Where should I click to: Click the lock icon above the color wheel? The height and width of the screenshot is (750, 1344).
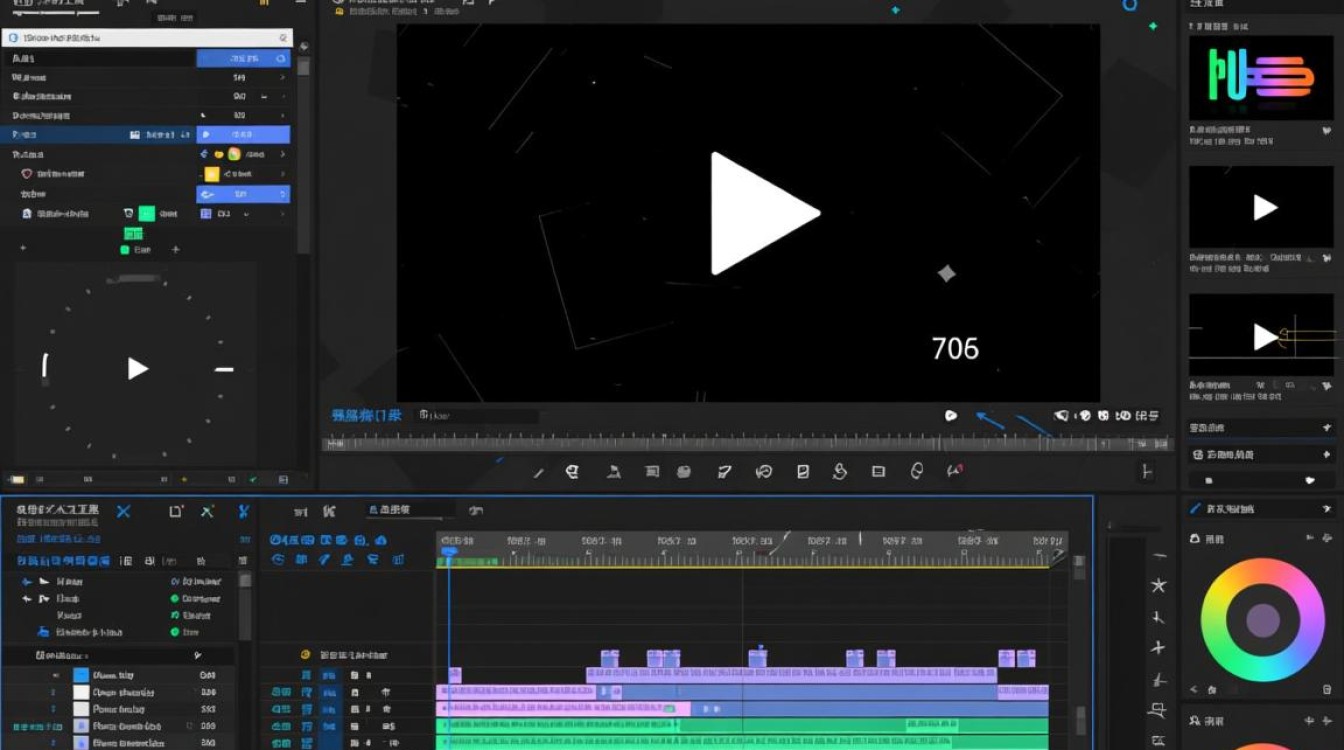(1194, 539)
